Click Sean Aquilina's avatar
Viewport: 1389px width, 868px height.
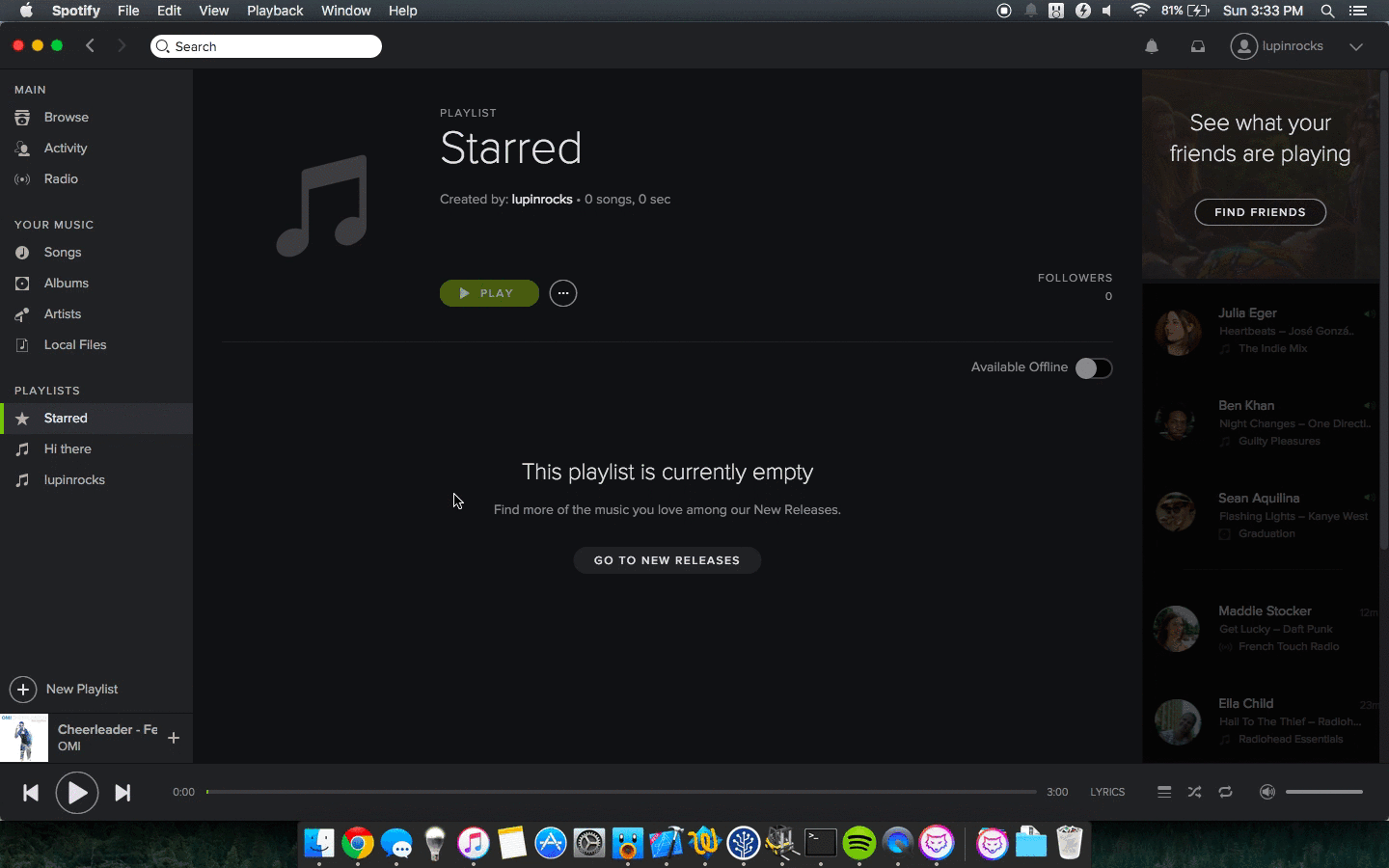point(1177,512)
